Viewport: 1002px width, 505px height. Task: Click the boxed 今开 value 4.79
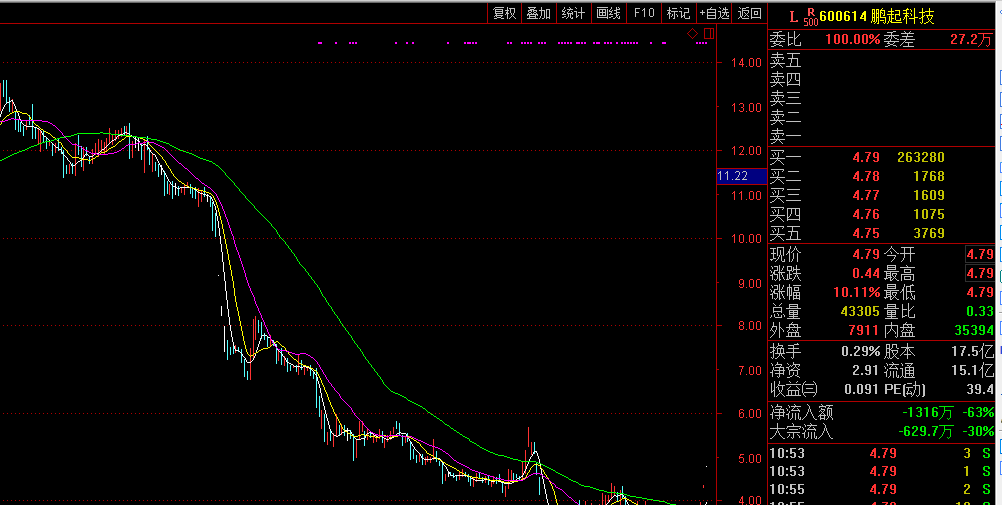pyautogui.click(x=980, y=254)
